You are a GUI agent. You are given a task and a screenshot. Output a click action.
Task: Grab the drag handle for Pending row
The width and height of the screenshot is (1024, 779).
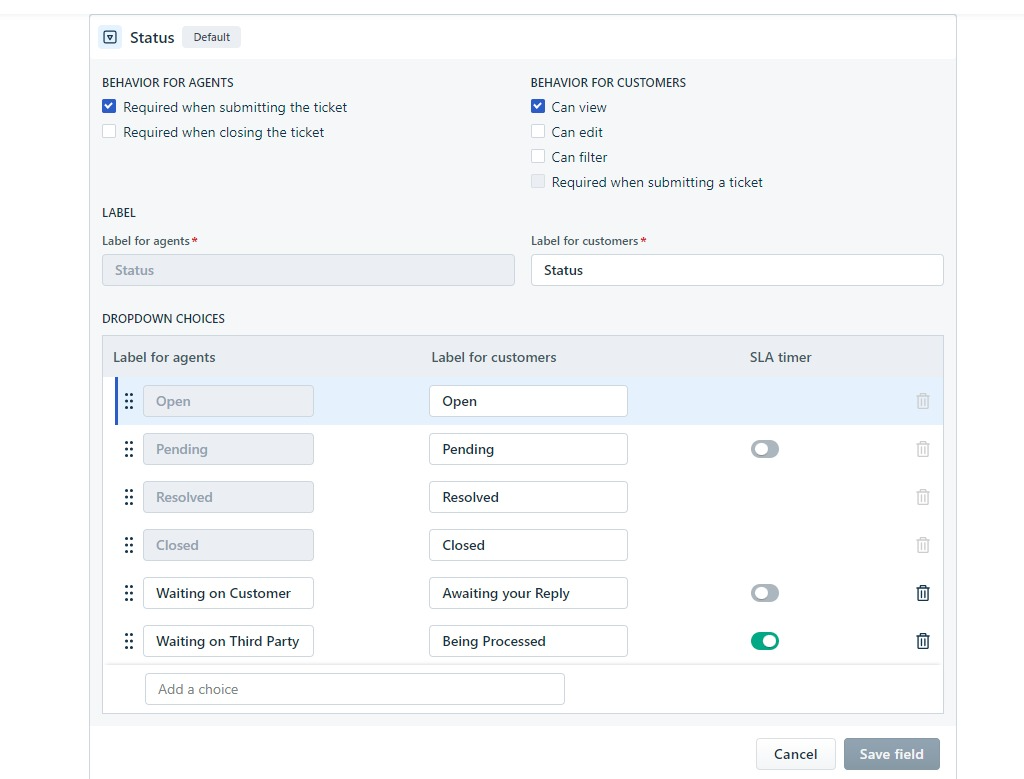(129, 449)
